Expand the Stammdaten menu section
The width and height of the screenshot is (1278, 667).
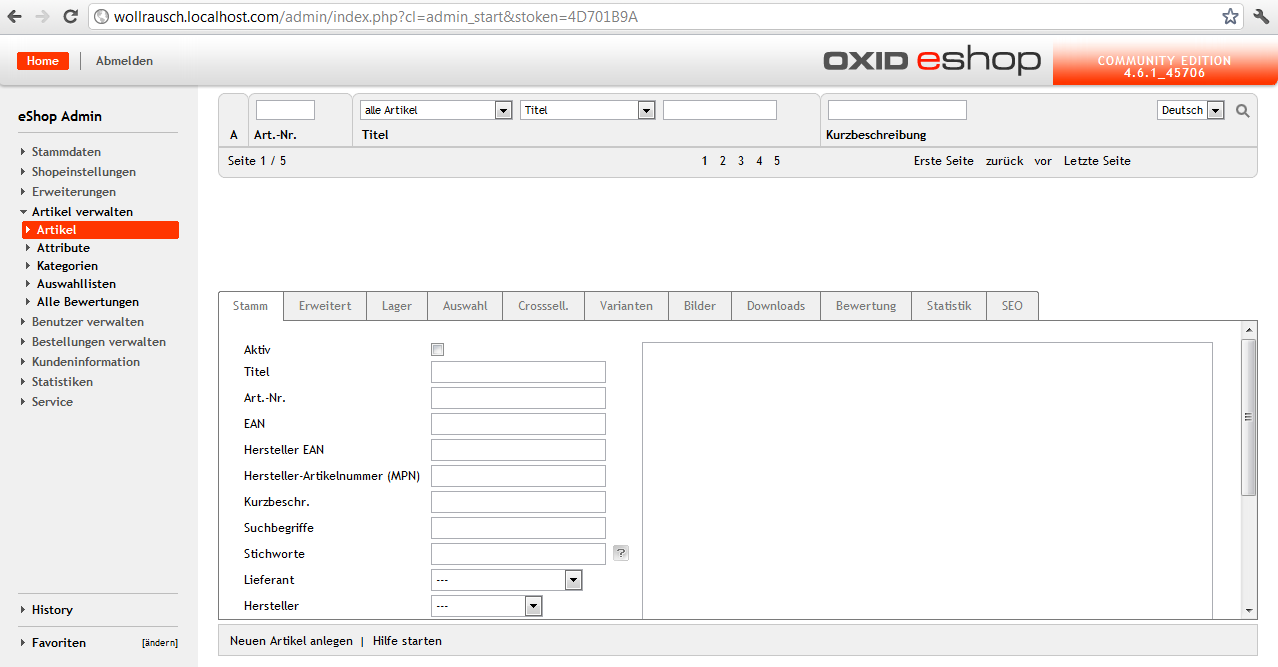66,152
